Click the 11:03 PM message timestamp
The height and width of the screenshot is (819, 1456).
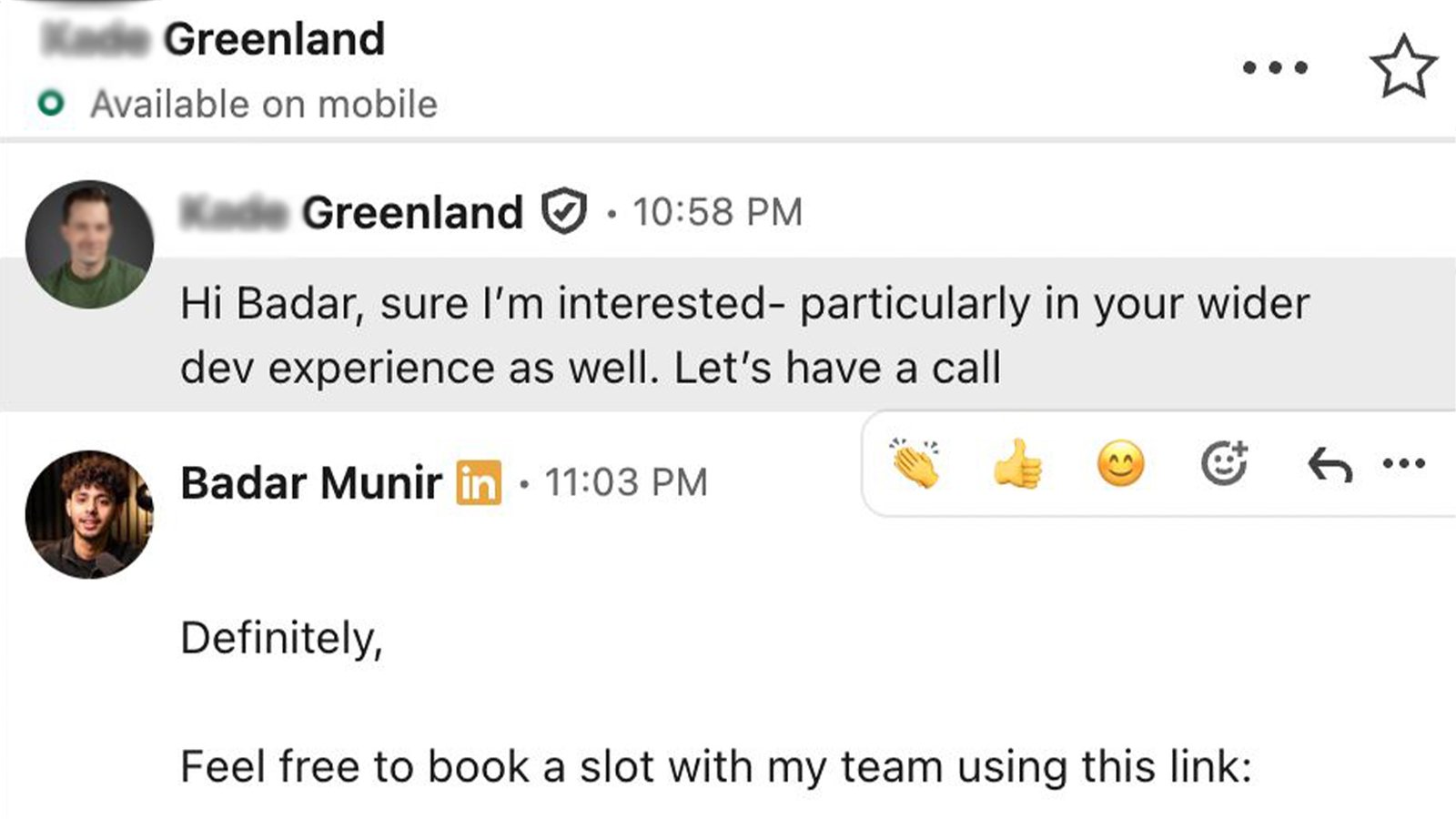(626, 482)
